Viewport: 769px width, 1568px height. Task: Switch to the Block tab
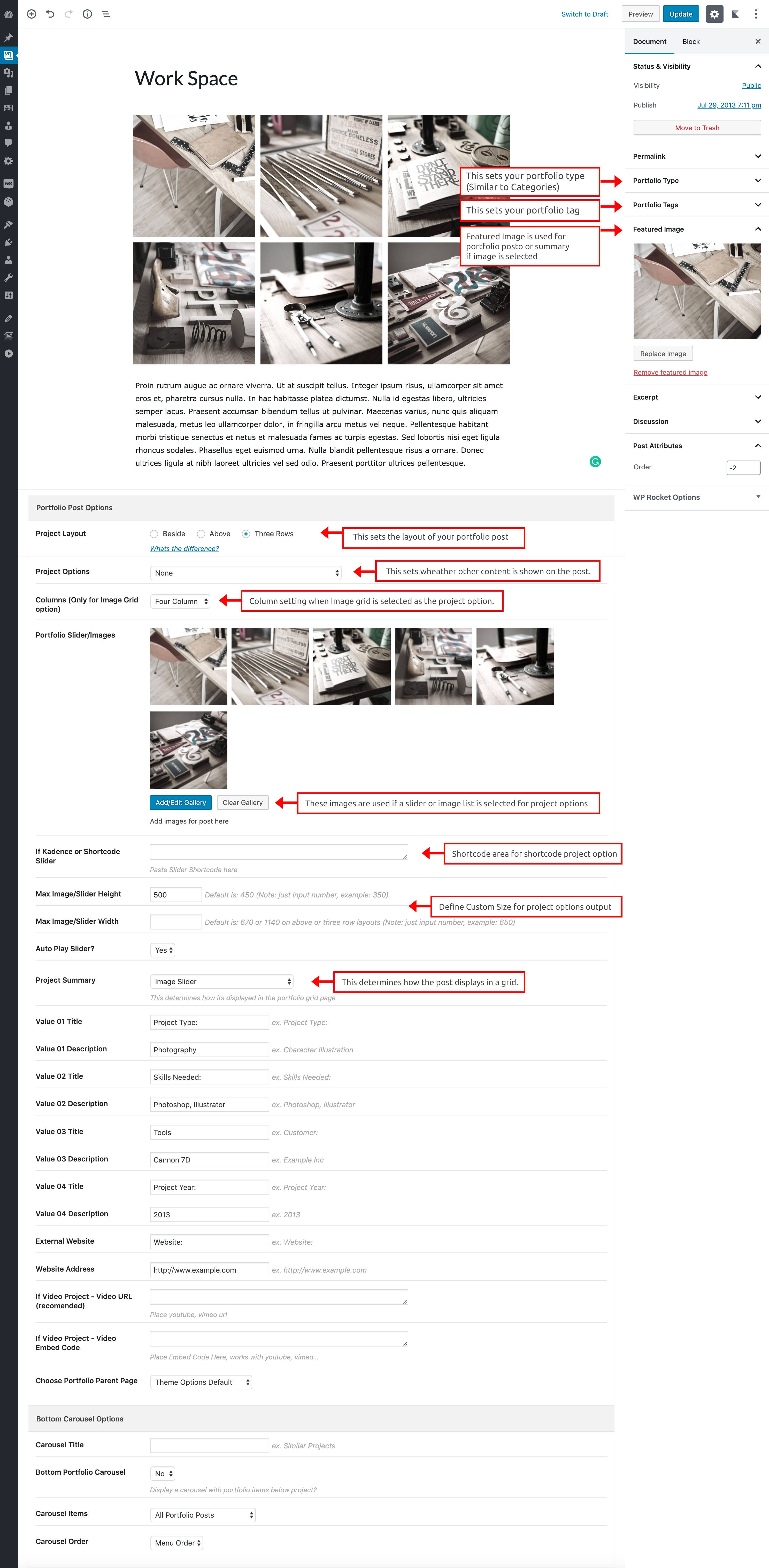pyautogui.click(x=691, y=41)
